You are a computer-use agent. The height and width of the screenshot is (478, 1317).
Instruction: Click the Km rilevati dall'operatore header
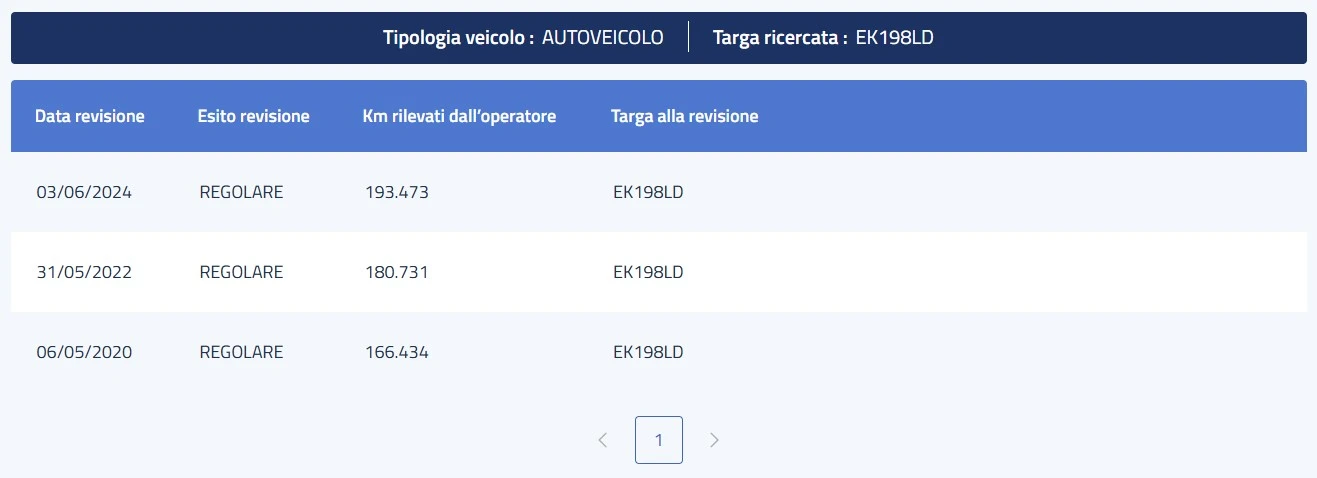click(459, 116)
